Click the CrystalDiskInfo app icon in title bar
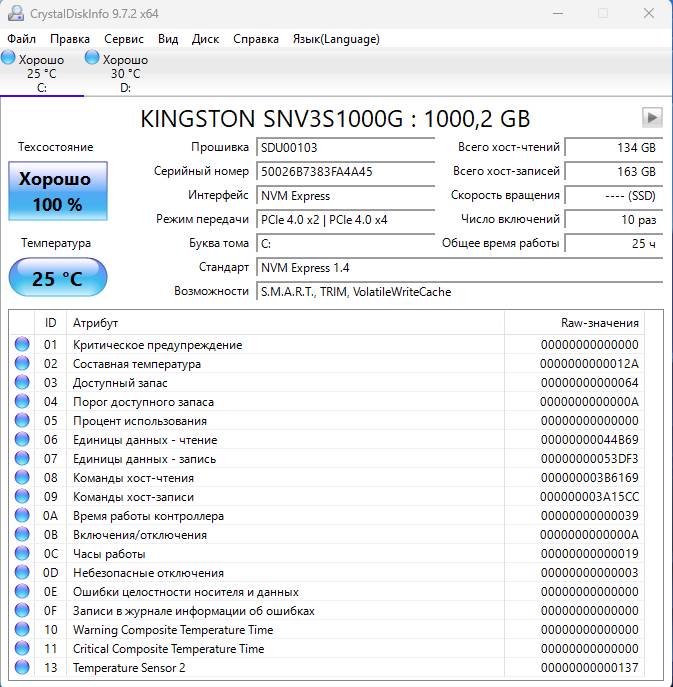 14,13
